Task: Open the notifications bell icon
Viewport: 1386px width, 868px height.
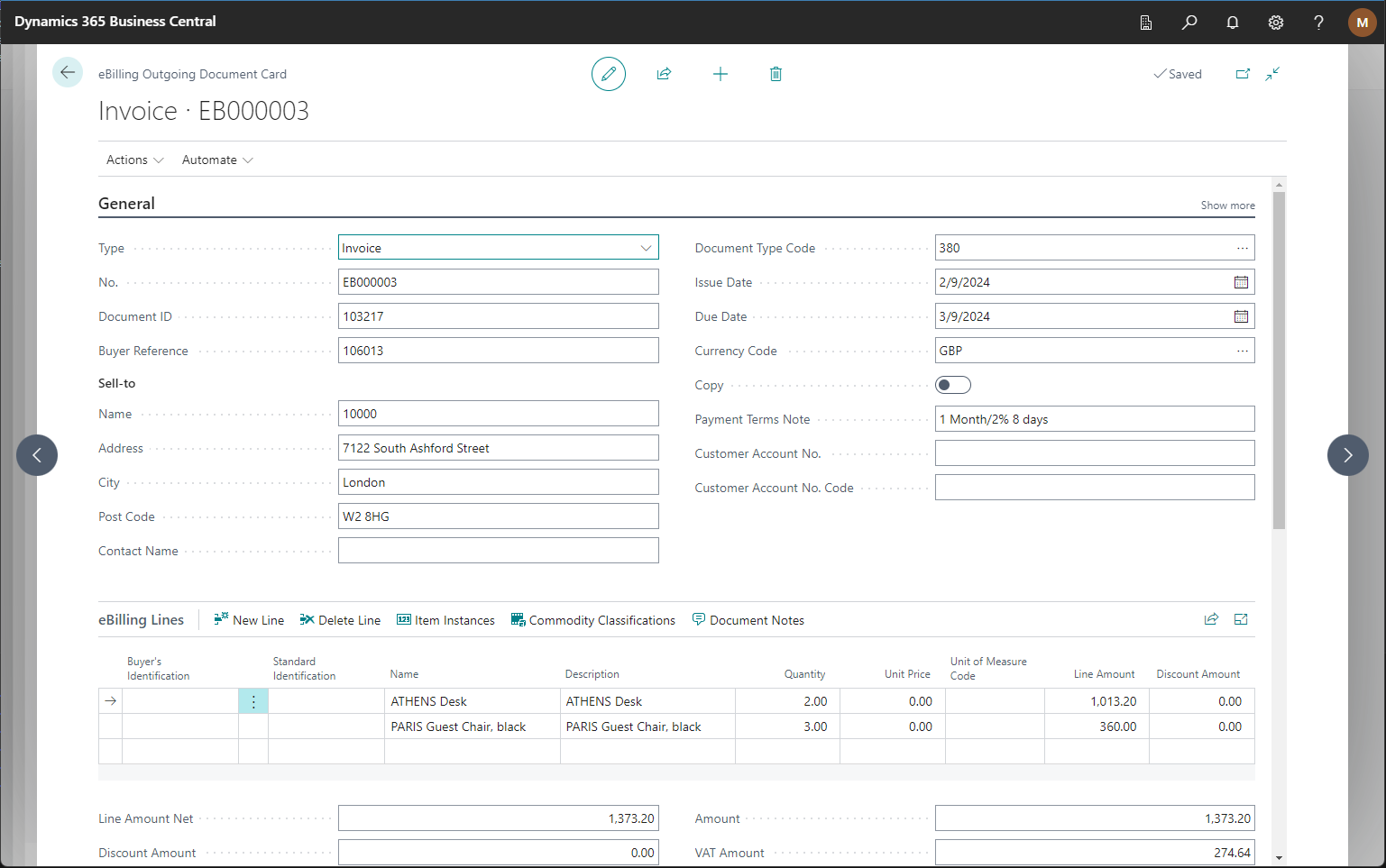Action: [1232, 23]
